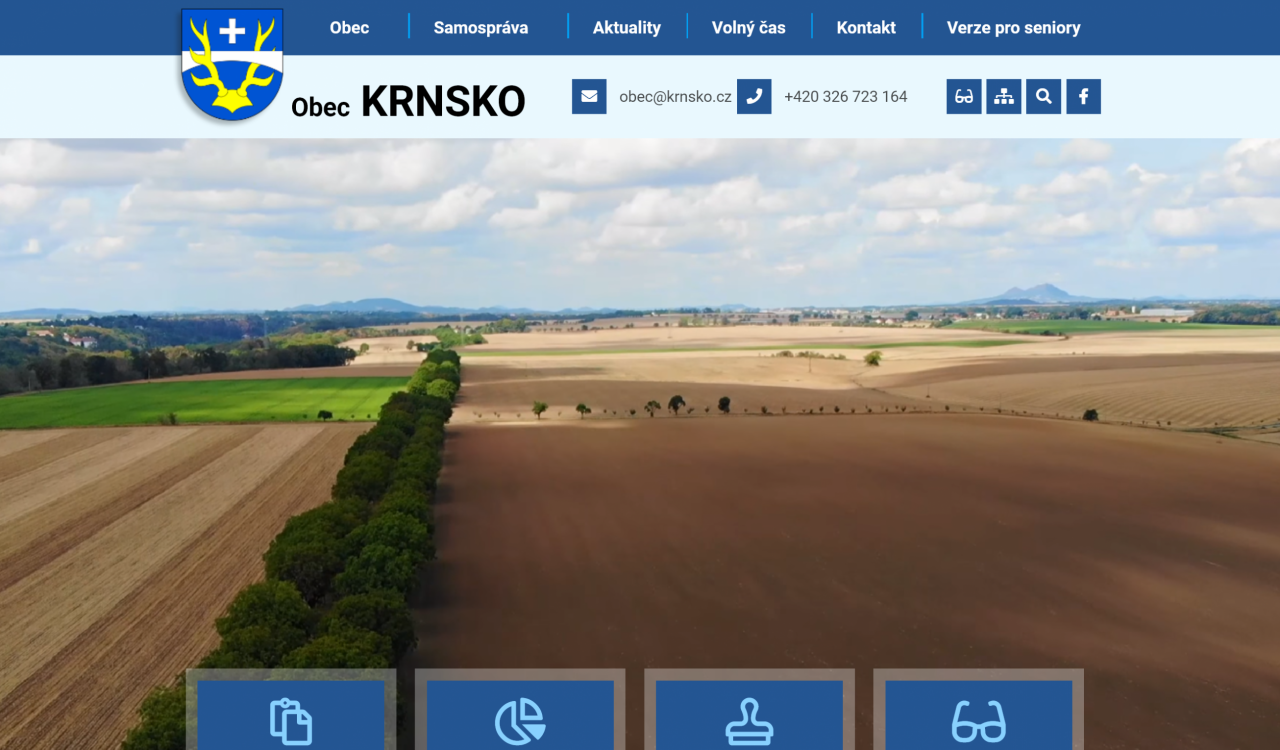The width and height of the screenshot is (1280, 750).
Task: Navigate to the Kontakt page
Action: coord(866,28)
